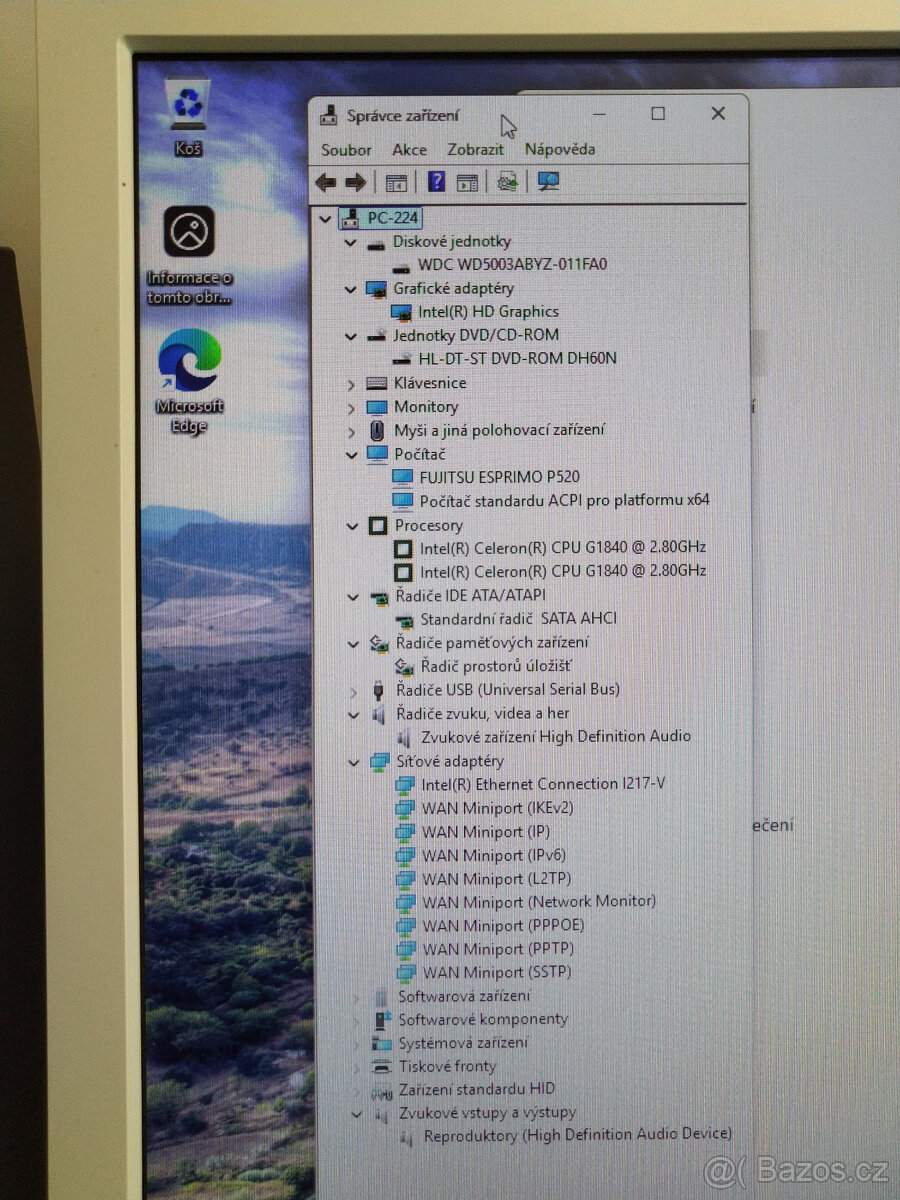Select the Zvukové vstupy a výstupy category
The height and width of the screenshot is (1200, 900).
point(487,1113)
